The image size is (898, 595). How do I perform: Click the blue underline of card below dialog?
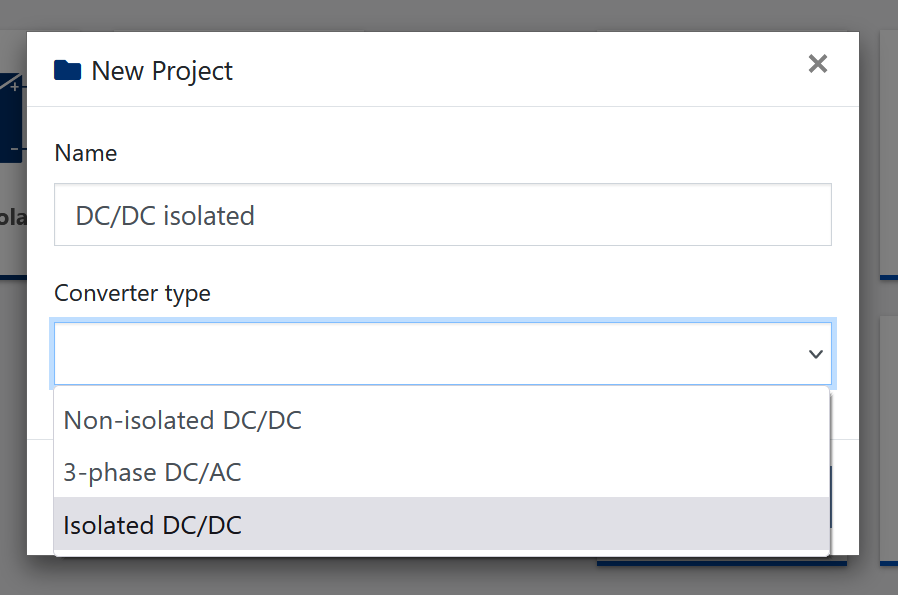[x=720, y=565]
